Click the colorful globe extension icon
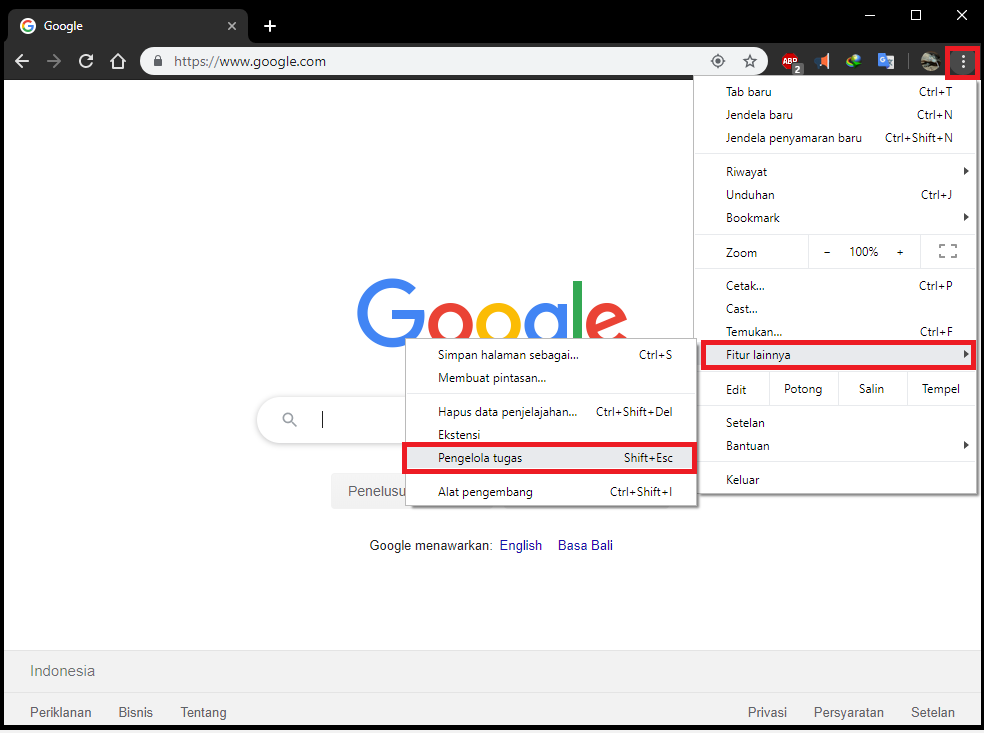Screen dimensions: 984x733 [853, 61]
